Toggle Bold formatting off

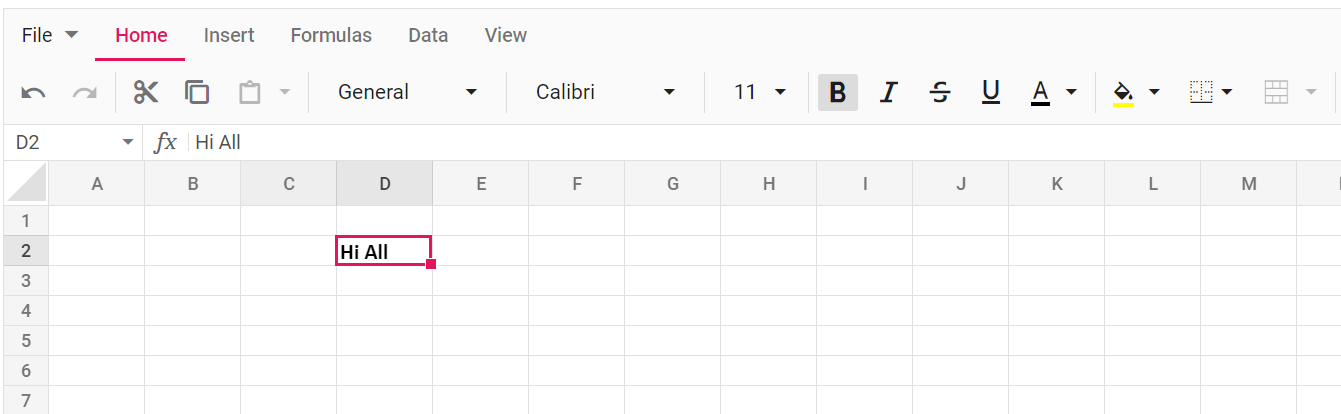(838, 92)
